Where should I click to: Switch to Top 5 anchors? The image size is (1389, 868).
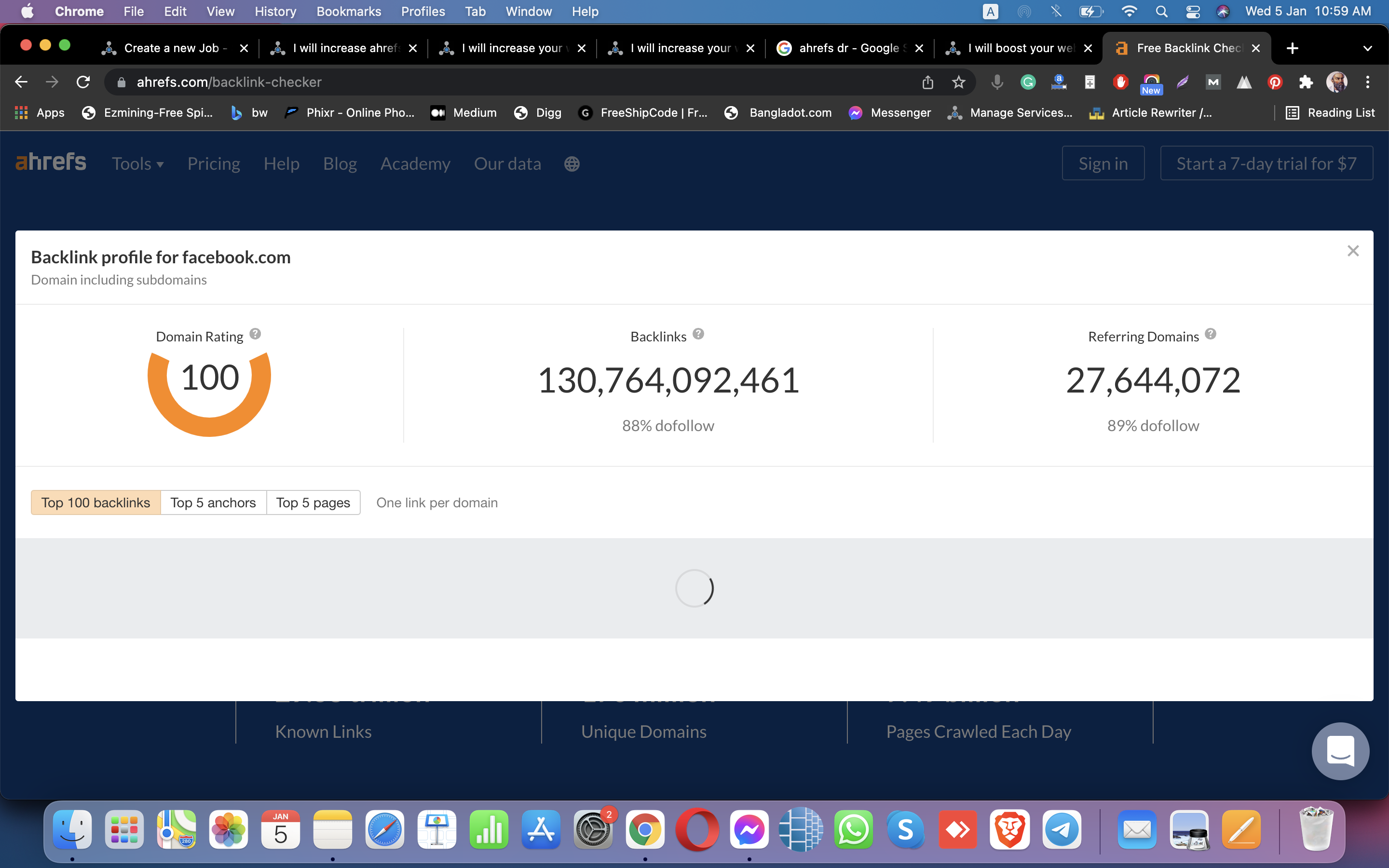click(x=213, y=502)
